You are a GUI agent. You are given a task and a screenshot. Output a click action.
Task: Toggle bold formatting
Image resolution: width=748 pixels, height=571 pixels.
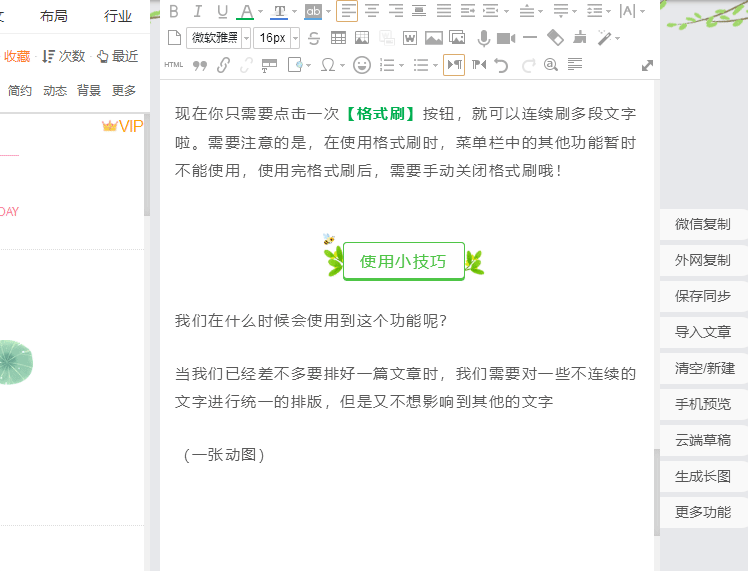tap(174, 11)
